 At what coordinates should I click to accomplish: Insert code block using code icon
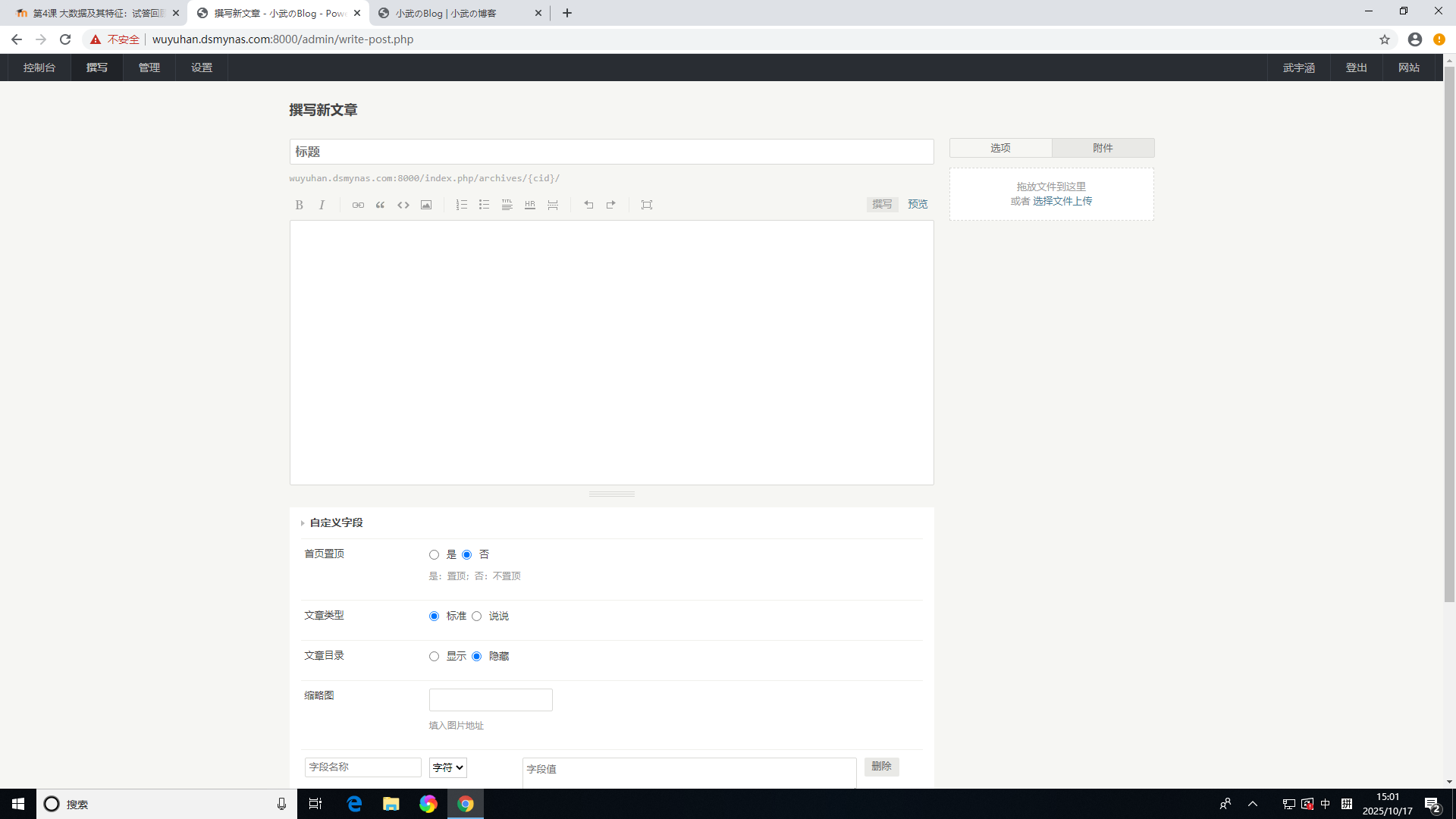click(403, 205)
